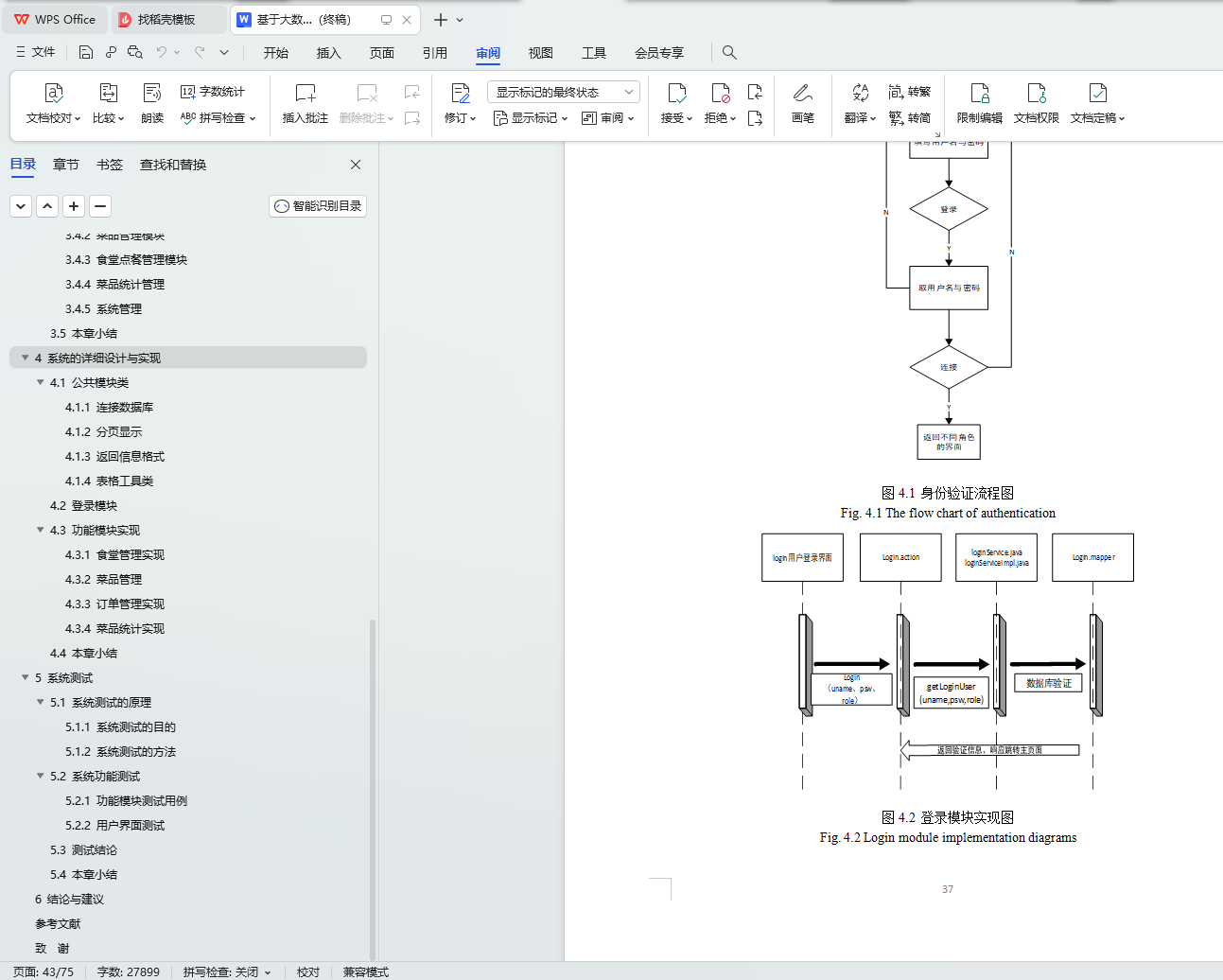1223x980 pixels.
Task: Click the save icon in quick toolbar
Action: click(86, 53)
